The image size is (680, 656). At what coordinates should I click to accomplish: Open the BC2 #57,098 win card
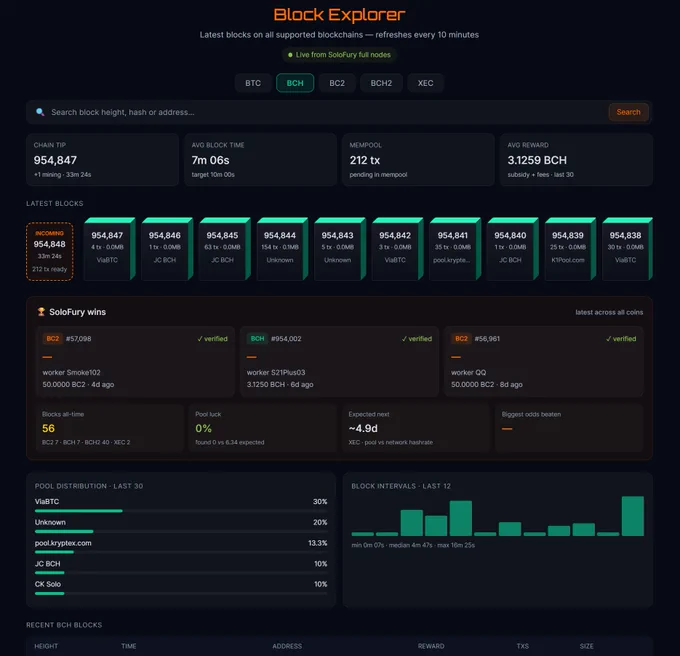pos(135,362)
